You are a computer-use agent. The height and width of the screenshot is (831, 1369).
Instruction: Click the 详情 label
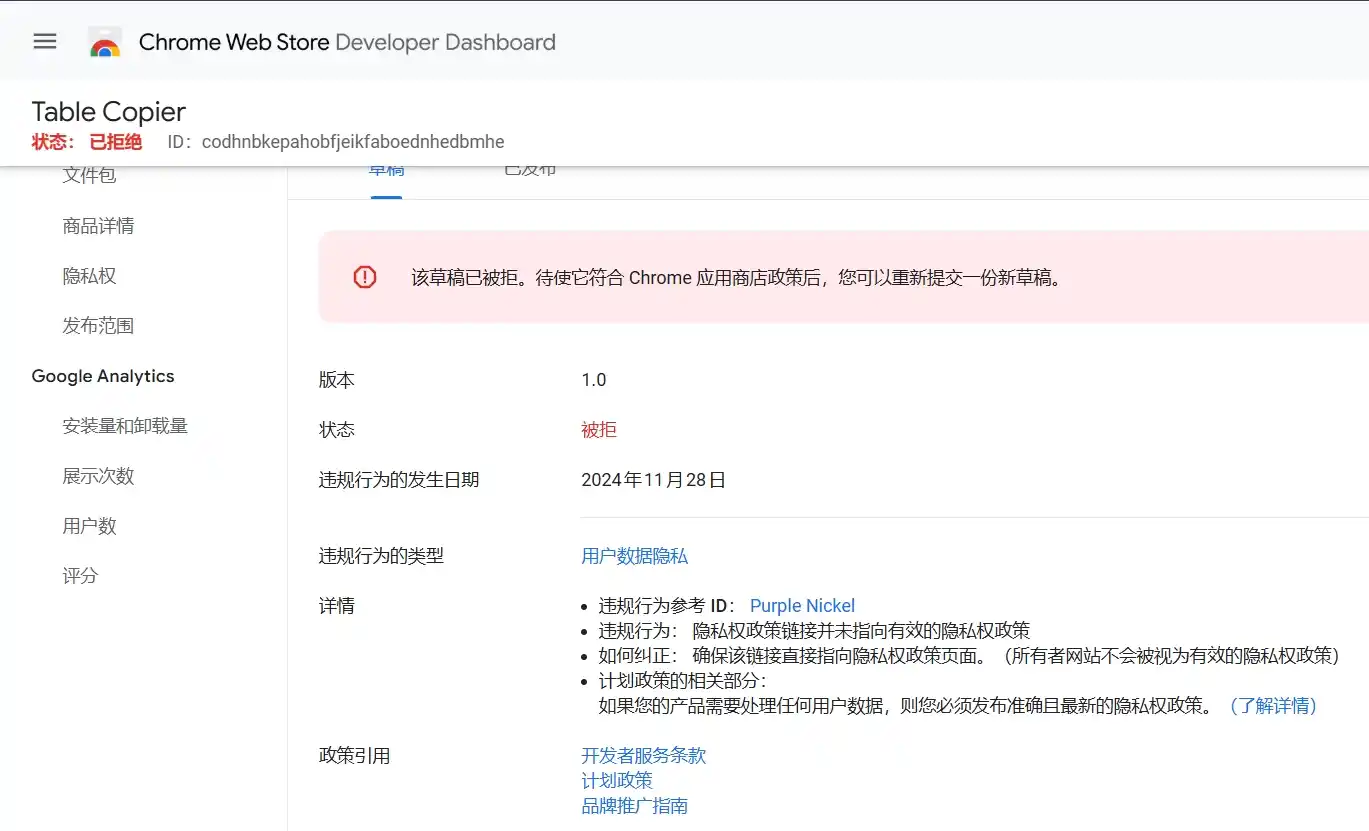[337, 606]
